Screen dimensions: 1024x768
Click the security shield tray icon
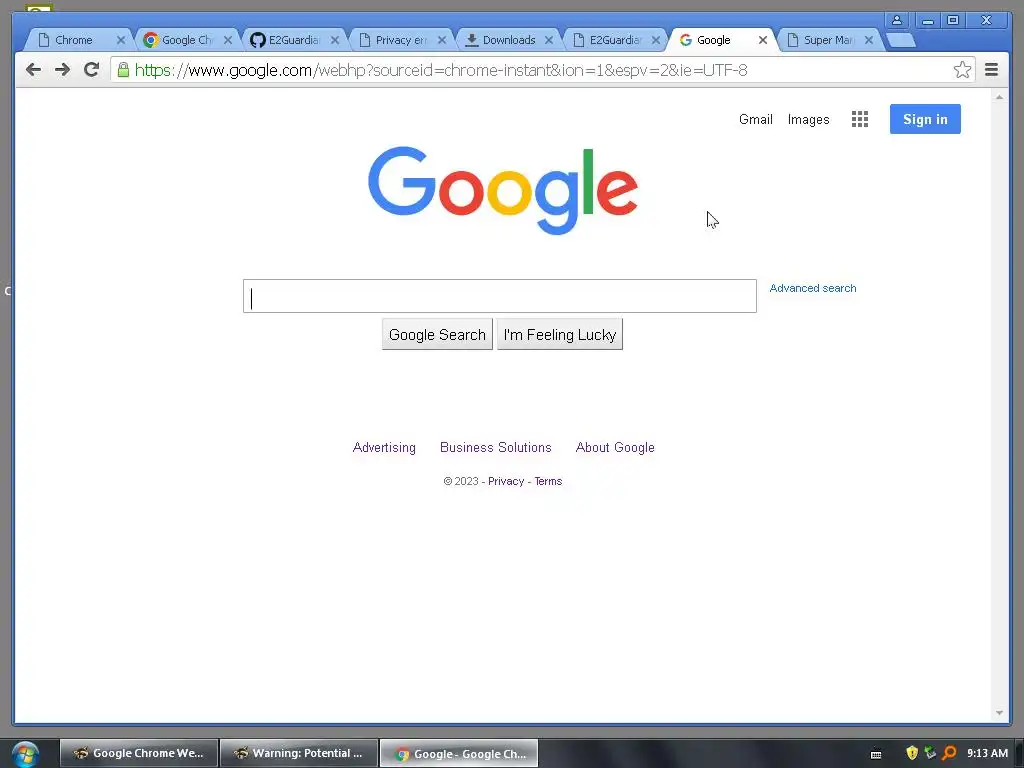(x=912, y=753)
